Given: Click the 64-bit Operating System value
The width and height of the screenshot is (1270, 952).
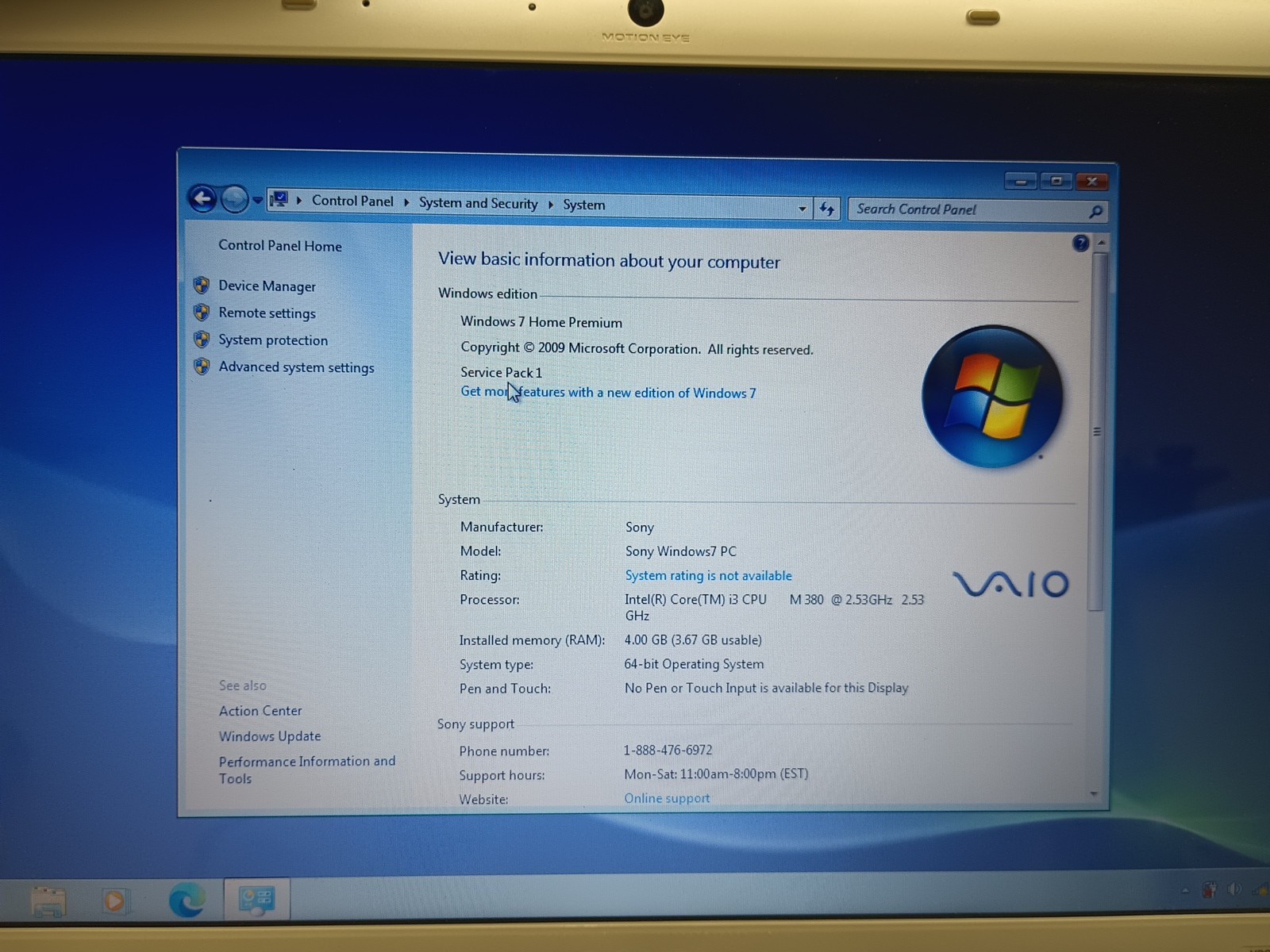Looking at the screenshot, I should tap(694, 664).
